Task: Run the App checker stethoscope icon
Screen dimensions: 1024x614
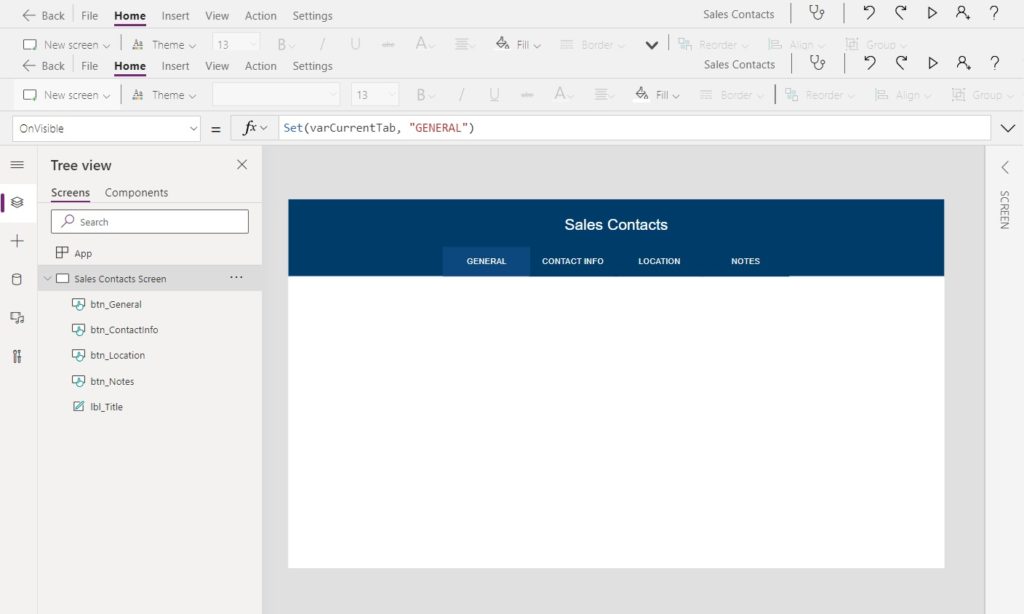Action: click(x=818, y=63)
